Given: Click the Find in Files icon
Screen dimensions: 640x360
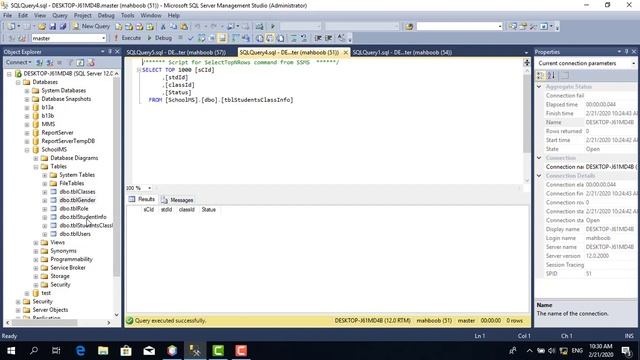Looking at the screenshot, I should pos(409,27).
